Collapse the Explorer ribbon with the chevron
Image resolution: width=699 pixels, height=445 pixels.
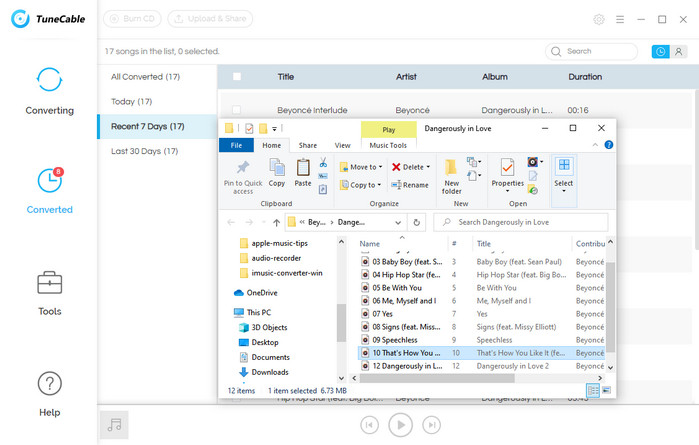pyautogui.click(x=595, y=145)
